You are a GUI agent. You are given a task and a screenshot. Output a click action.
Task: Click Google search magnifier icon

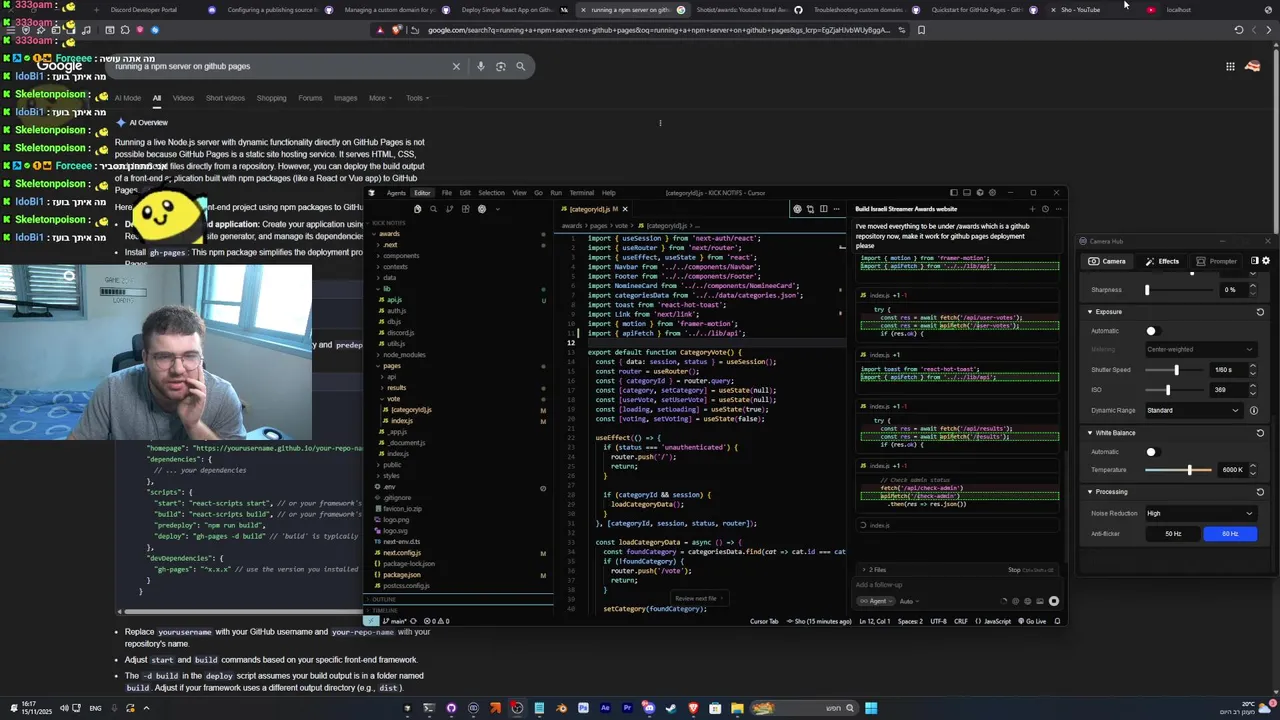(x=520, y=66)
